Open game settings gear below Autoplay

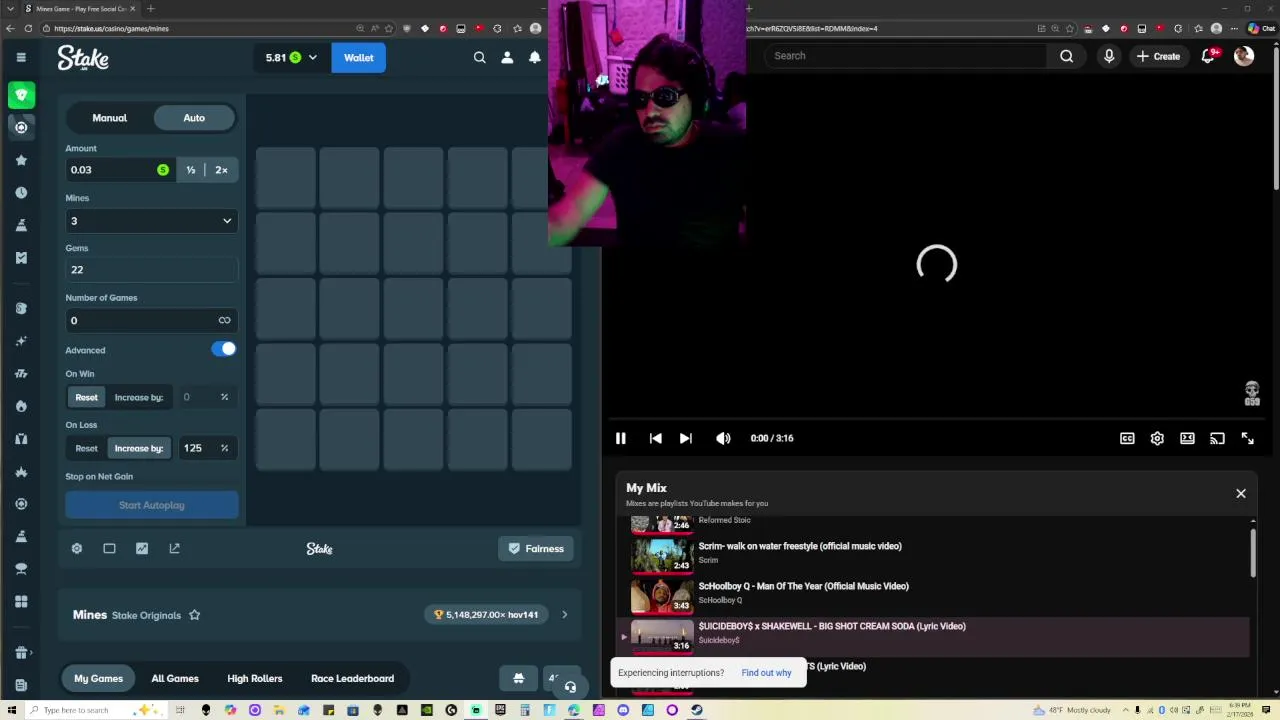(x=77, y=548)
